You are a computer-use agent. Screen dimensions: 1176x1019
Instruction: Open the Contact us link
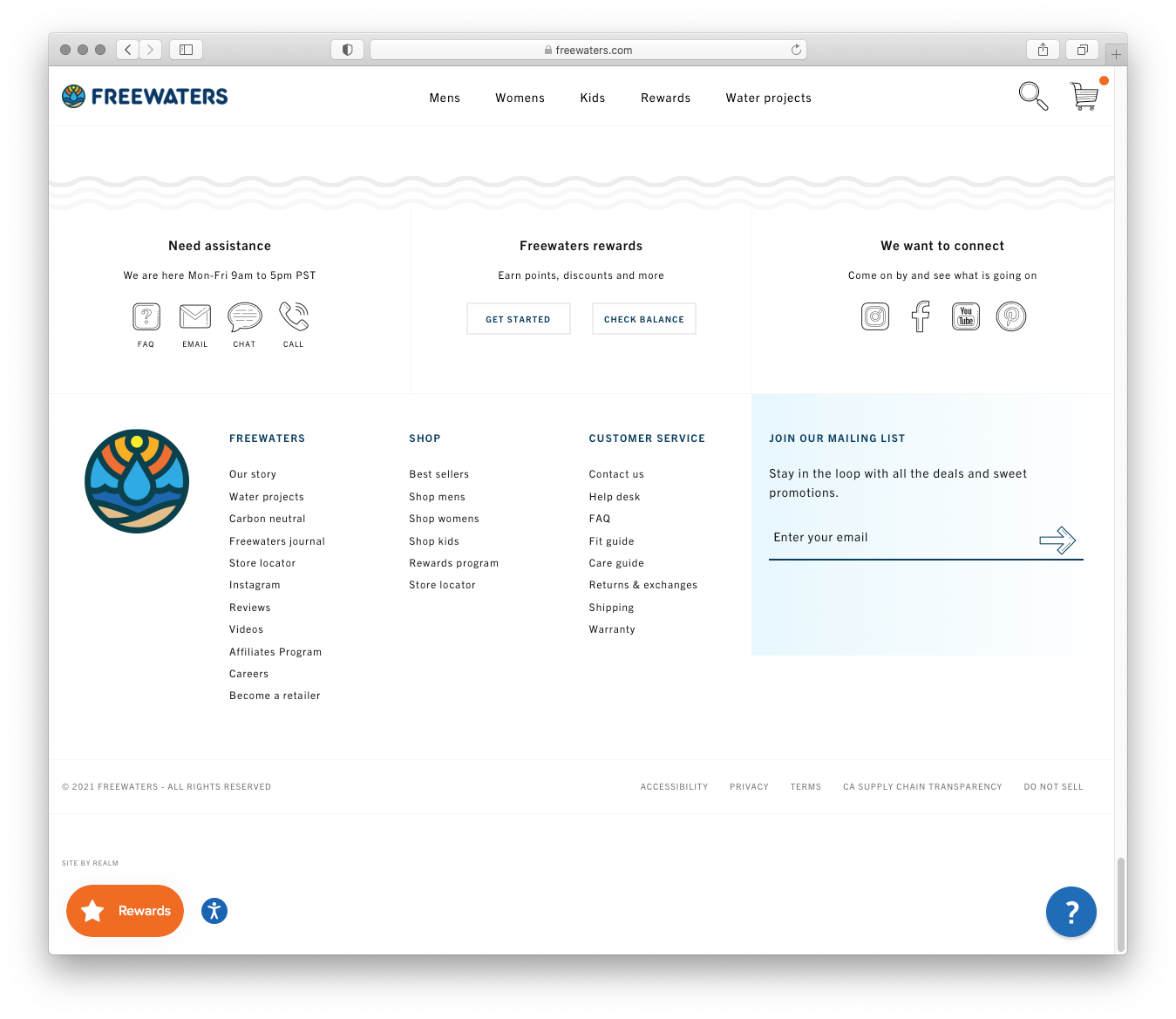pyautogui.click(x=616, y=474)
